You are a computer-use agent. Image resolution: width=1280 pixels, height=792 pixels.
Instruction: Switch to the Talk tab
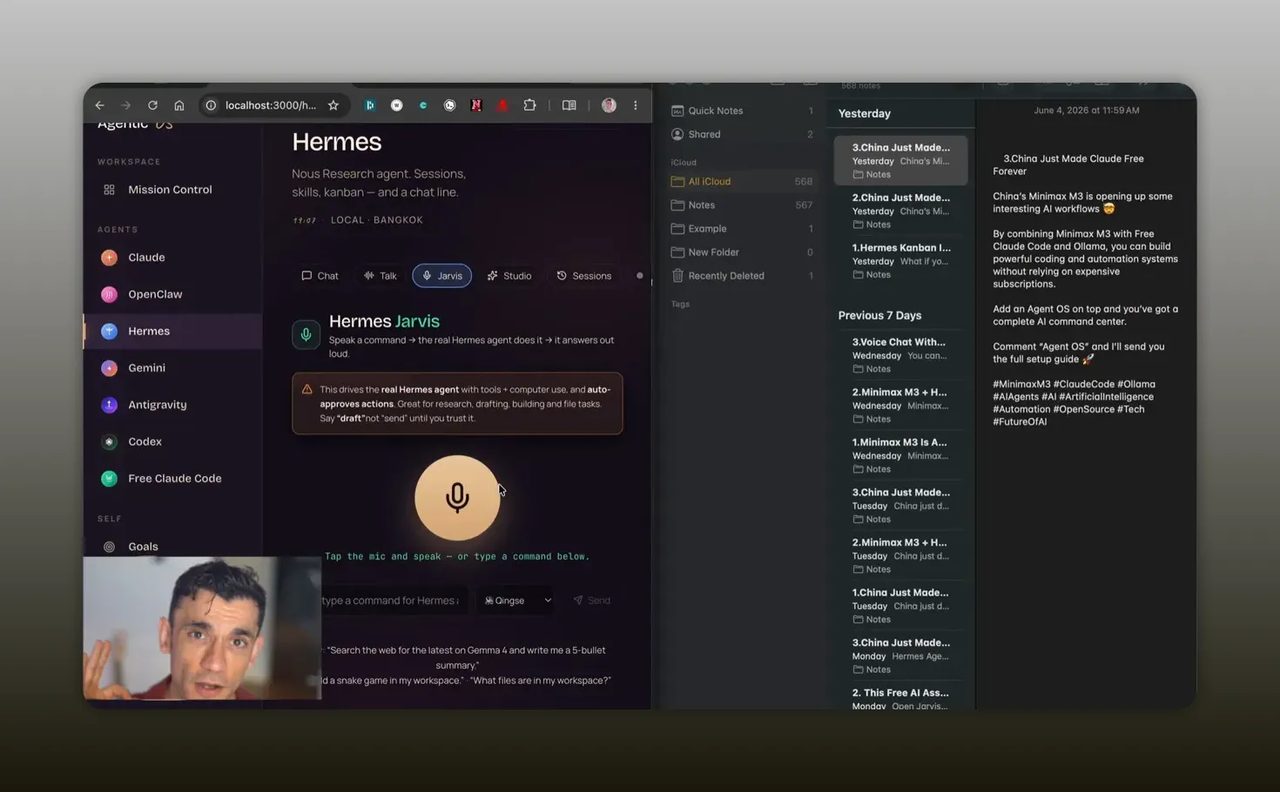click(380, 275)
